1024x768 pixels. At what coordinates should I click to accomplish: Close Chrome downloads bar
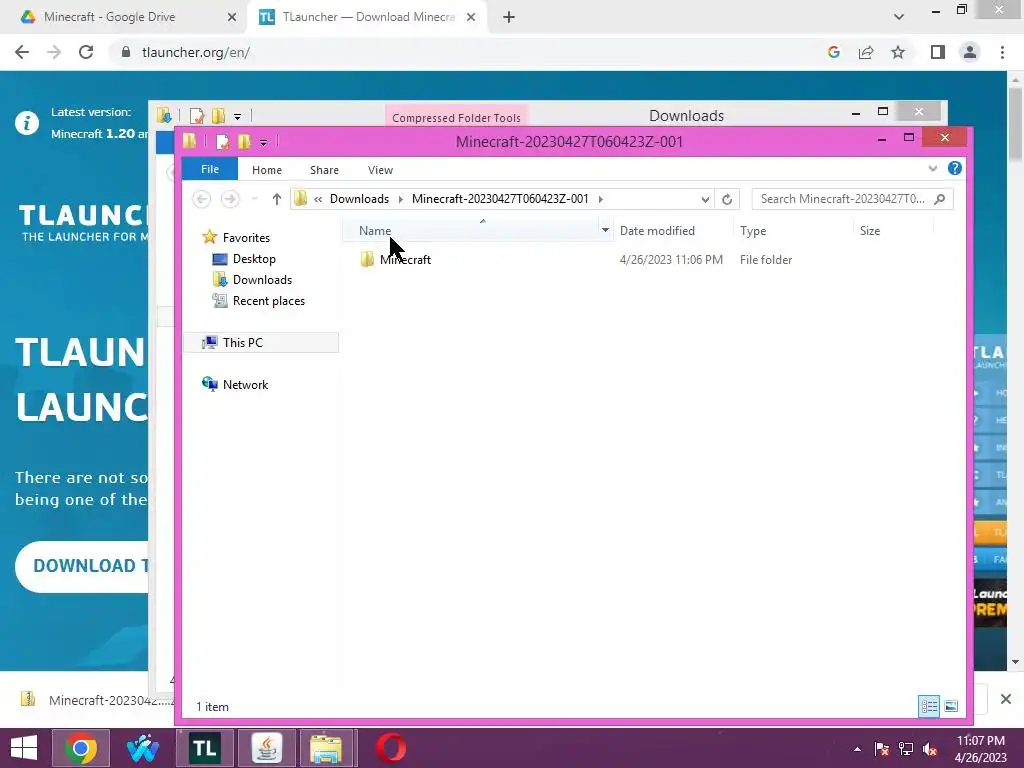1006,699
